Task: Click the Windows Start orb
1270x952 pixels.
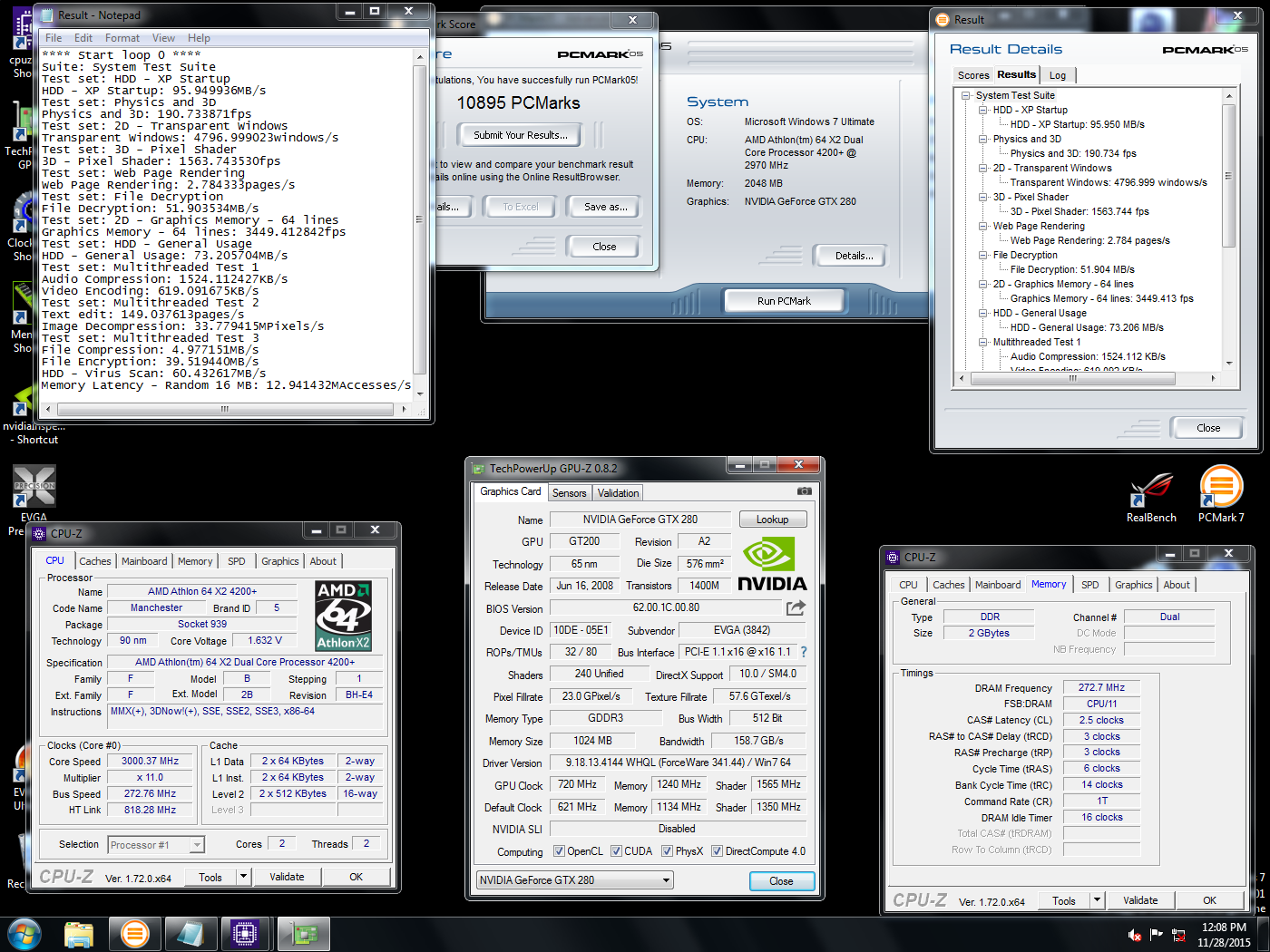Action: (x=24, y=934)
